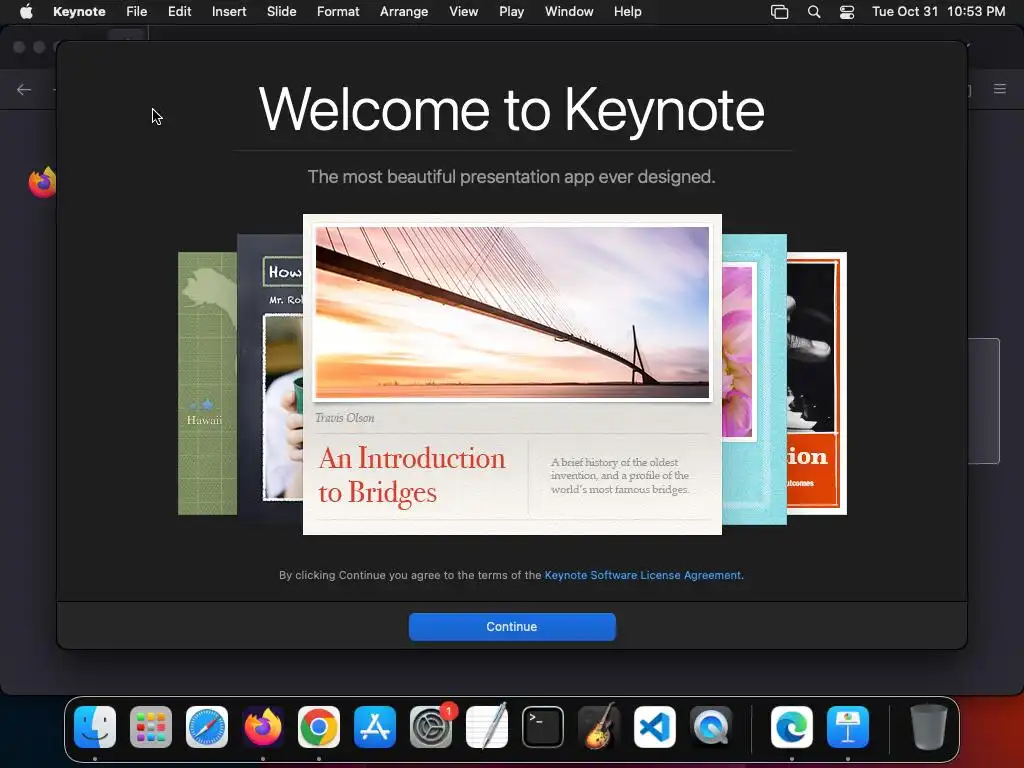Viewport: 1024px width, 768px height.
Task: Open the Insert menu
Action: pos(229,12)
